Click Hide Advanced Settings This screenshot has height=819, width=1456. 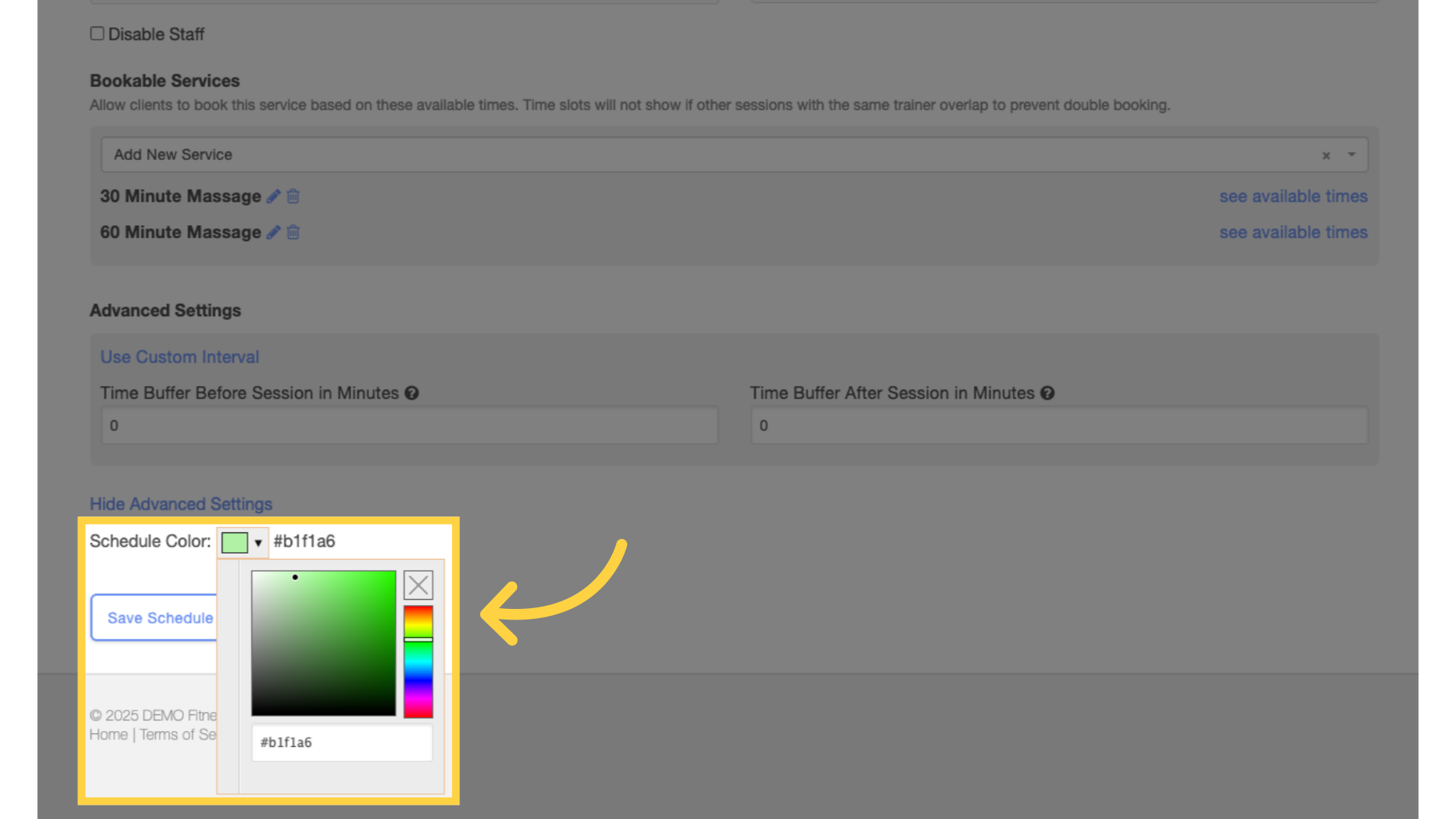pyautogui.click(x=181, y=504)
